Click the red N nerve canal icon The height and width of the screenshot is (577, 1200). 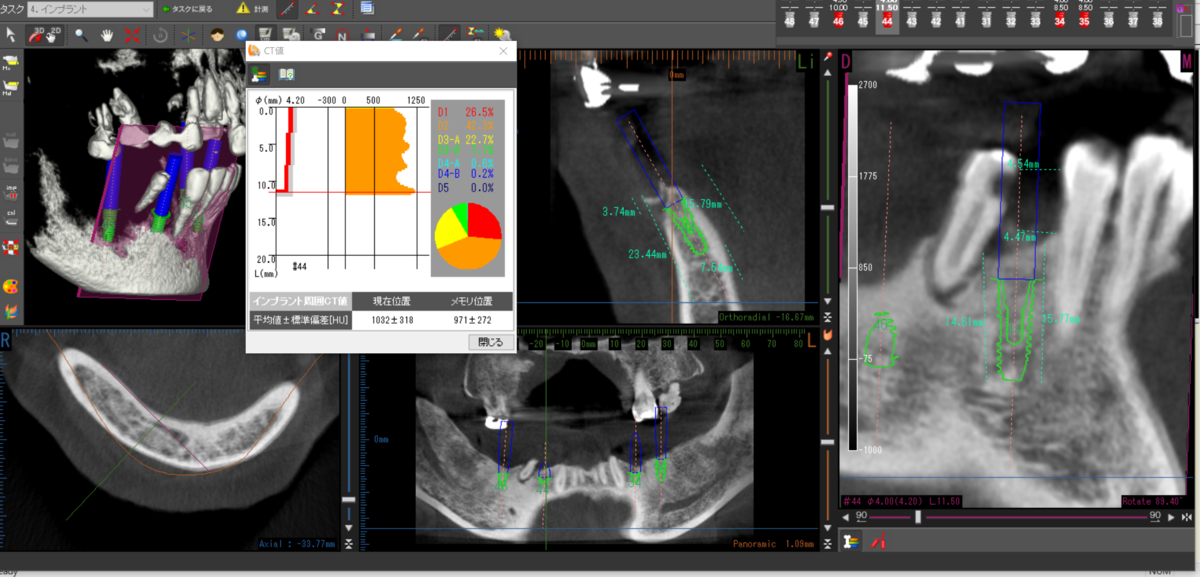(343, 35)
